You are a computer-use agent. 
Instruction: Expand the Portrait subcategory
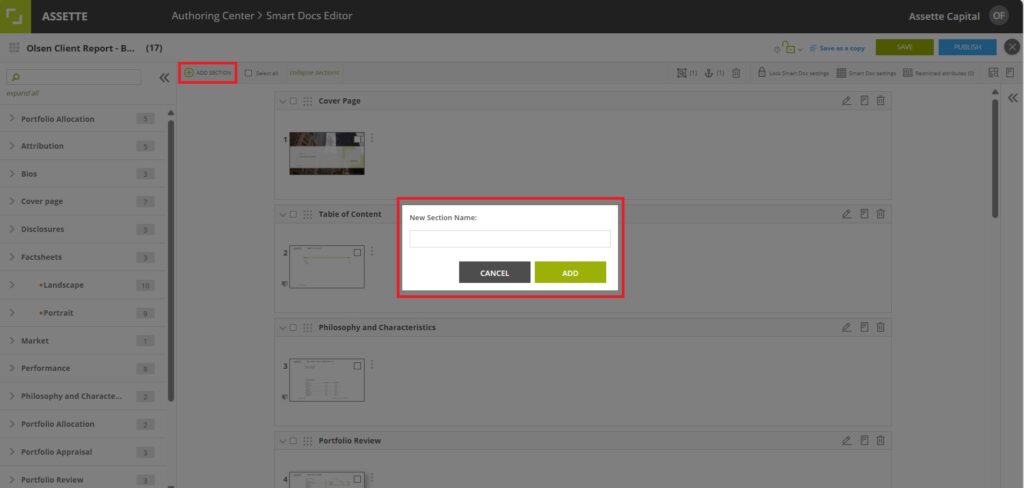(12, 313)
